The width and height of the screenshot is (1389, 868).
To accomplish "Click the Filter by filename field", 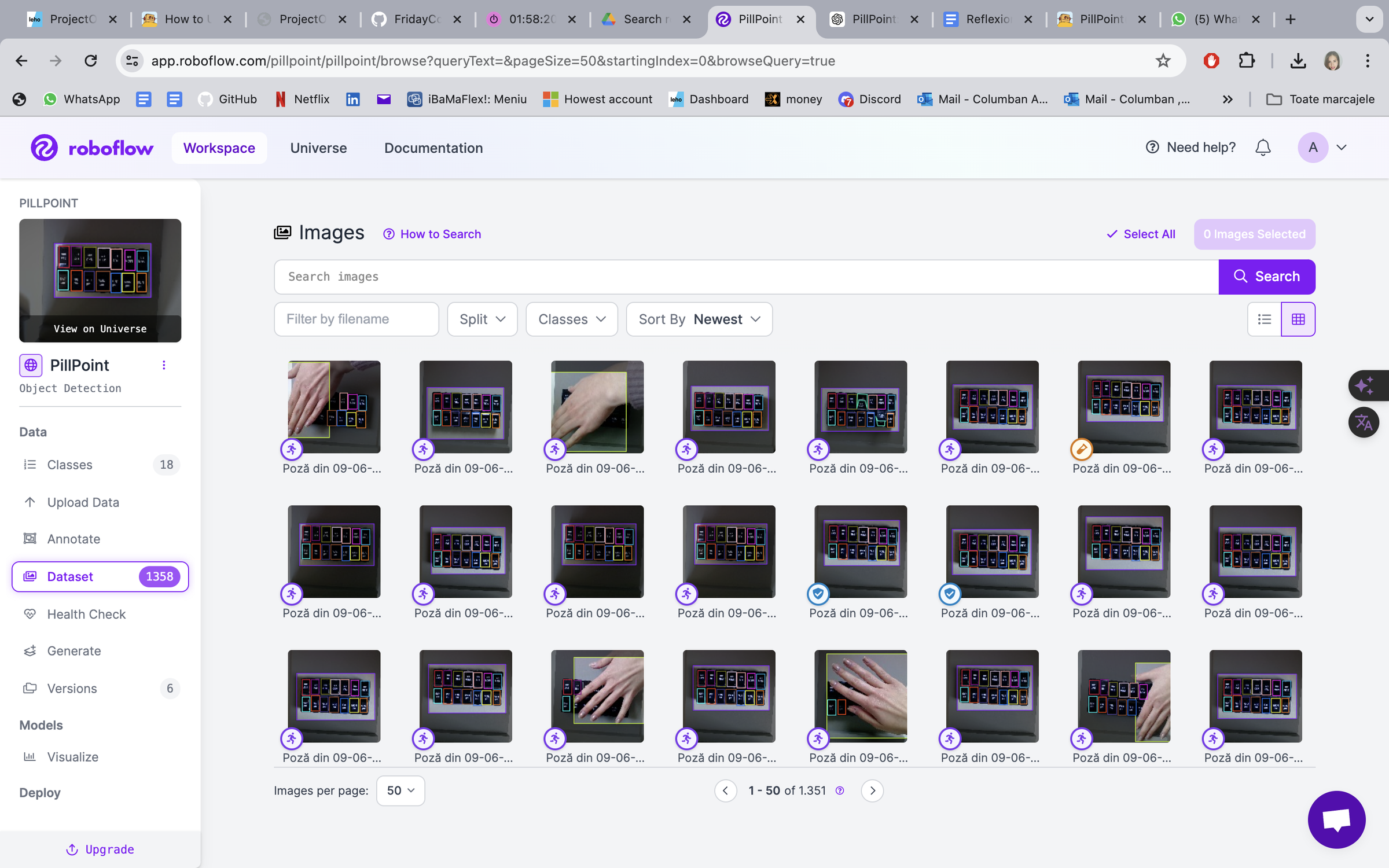I will 356,319.
